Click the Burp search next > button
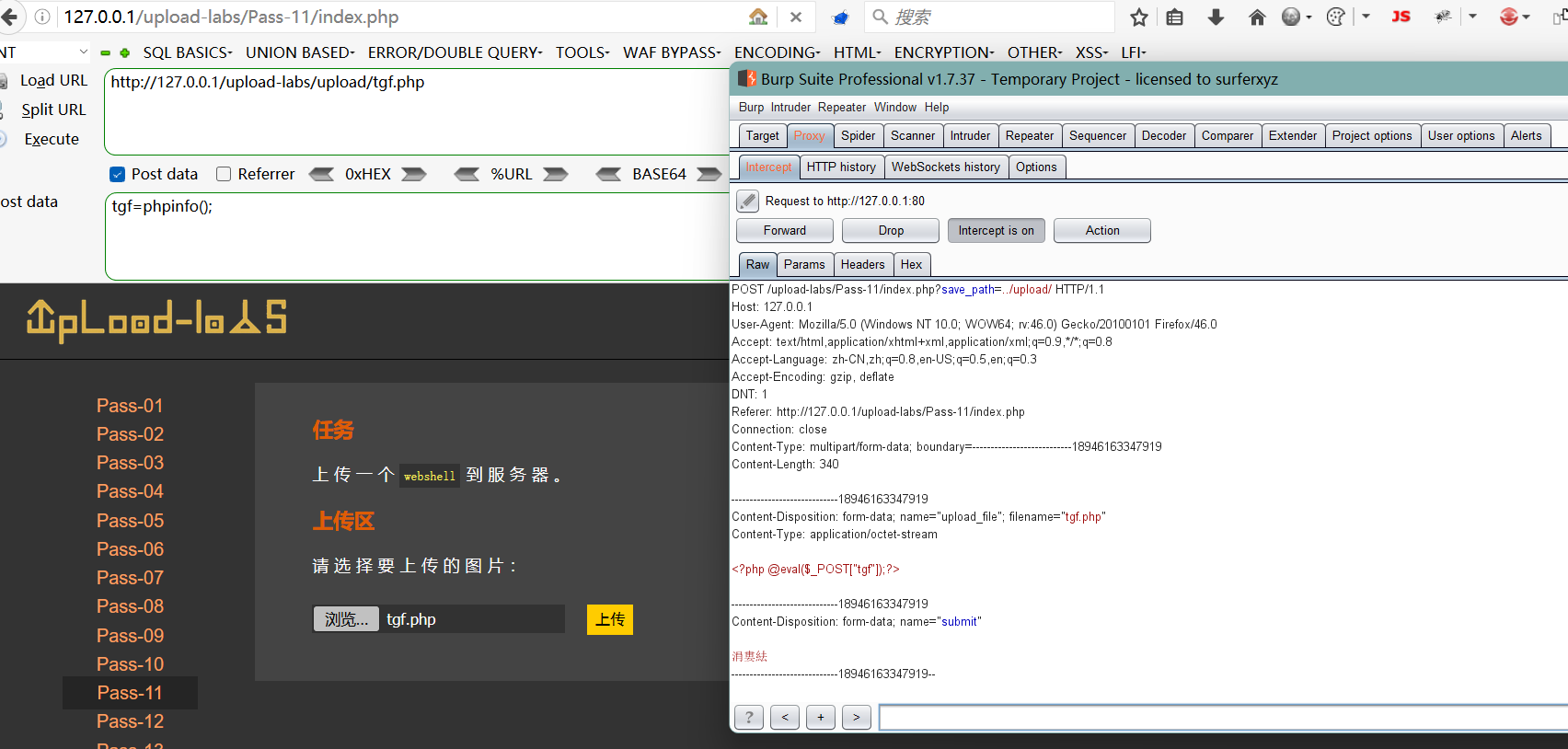 [857, 718]
